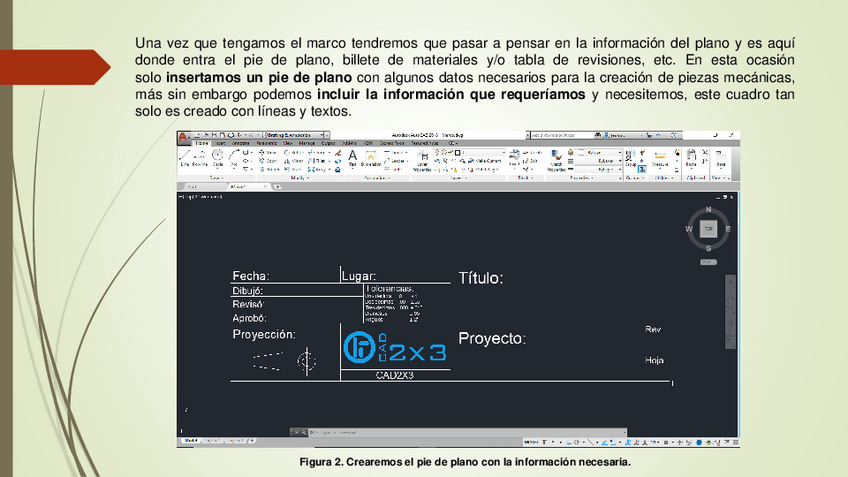Viewport: 848px width, 477px height.
Task: Open the ByLayer lineweight dropdown in Properties
Action: 599,161
